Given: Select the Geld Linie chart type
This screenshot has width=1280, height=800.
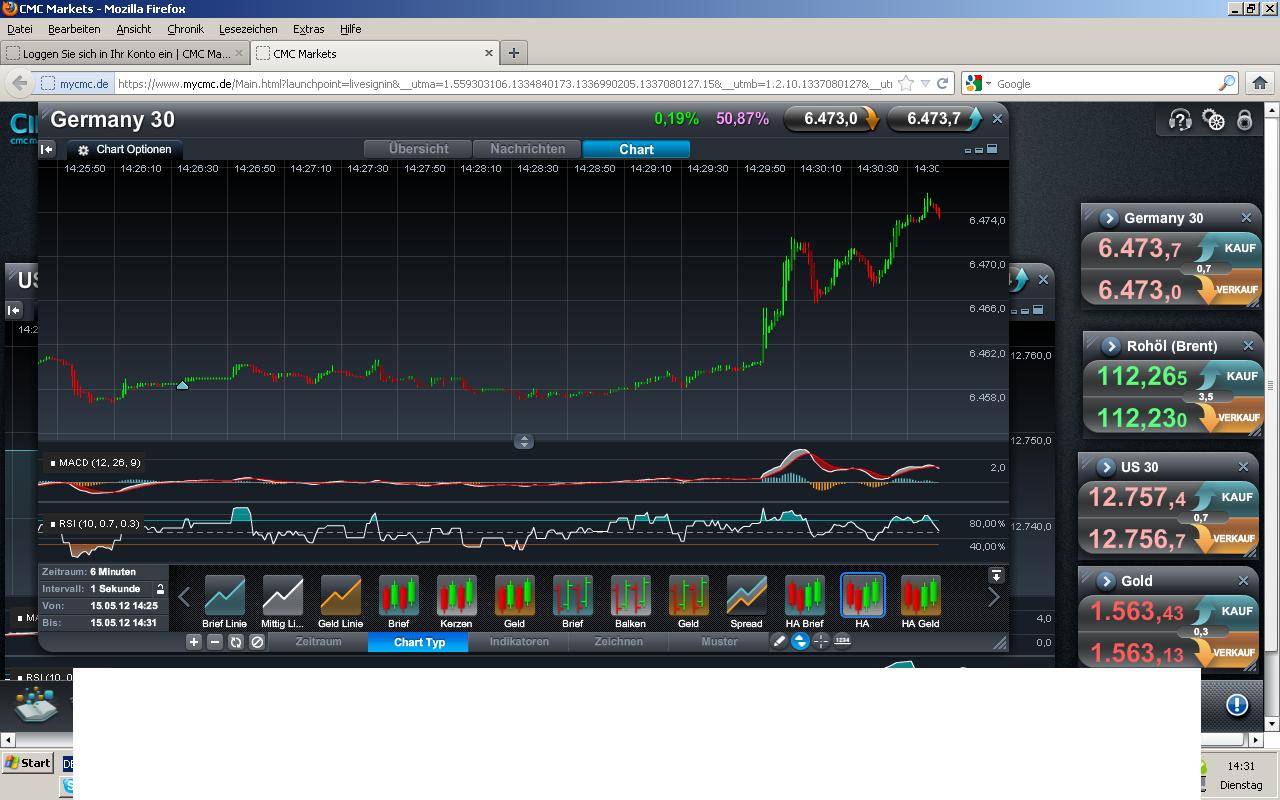Looking at the screenshot, I should tap(340, 602).
